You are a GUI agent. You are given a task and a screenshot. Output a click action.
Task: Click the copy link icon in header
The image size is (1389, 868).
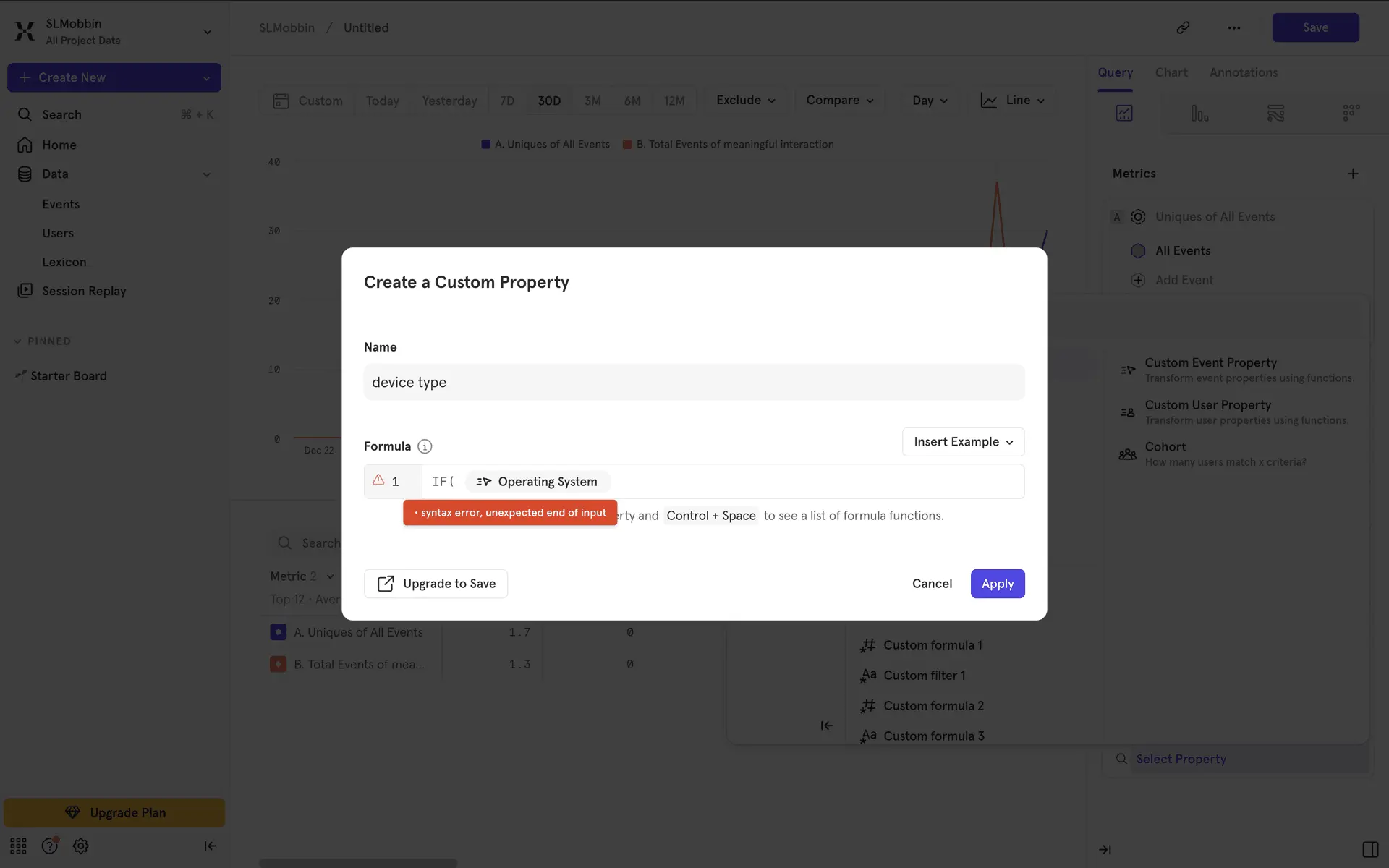point(1183,27)
